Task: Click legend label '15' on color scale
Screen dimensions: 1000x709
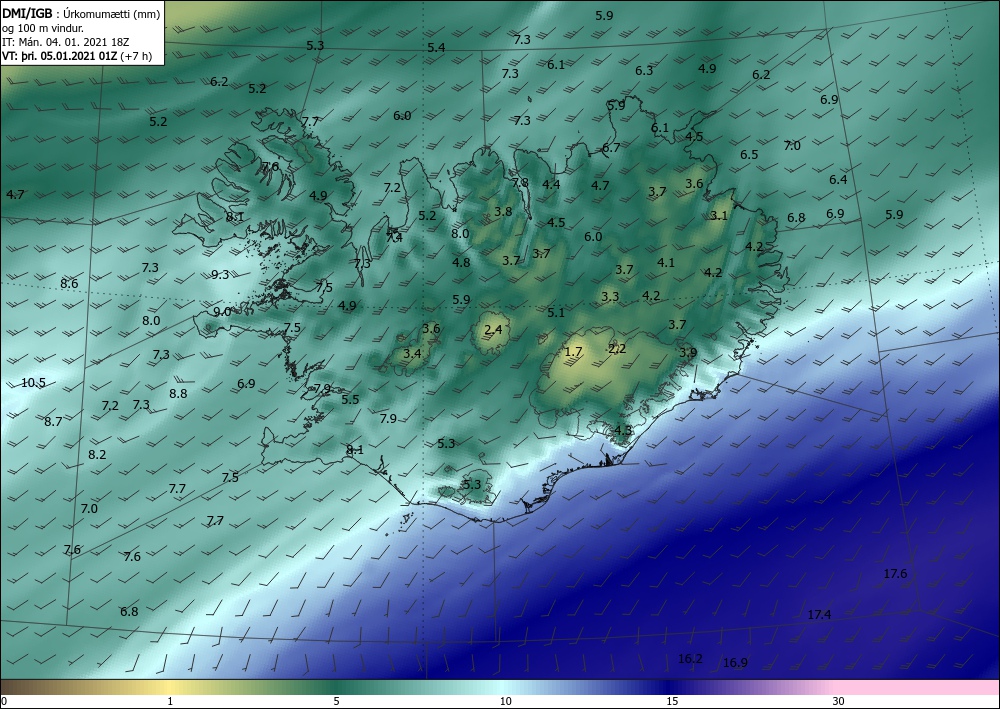Action: click(x=672, y=701)
